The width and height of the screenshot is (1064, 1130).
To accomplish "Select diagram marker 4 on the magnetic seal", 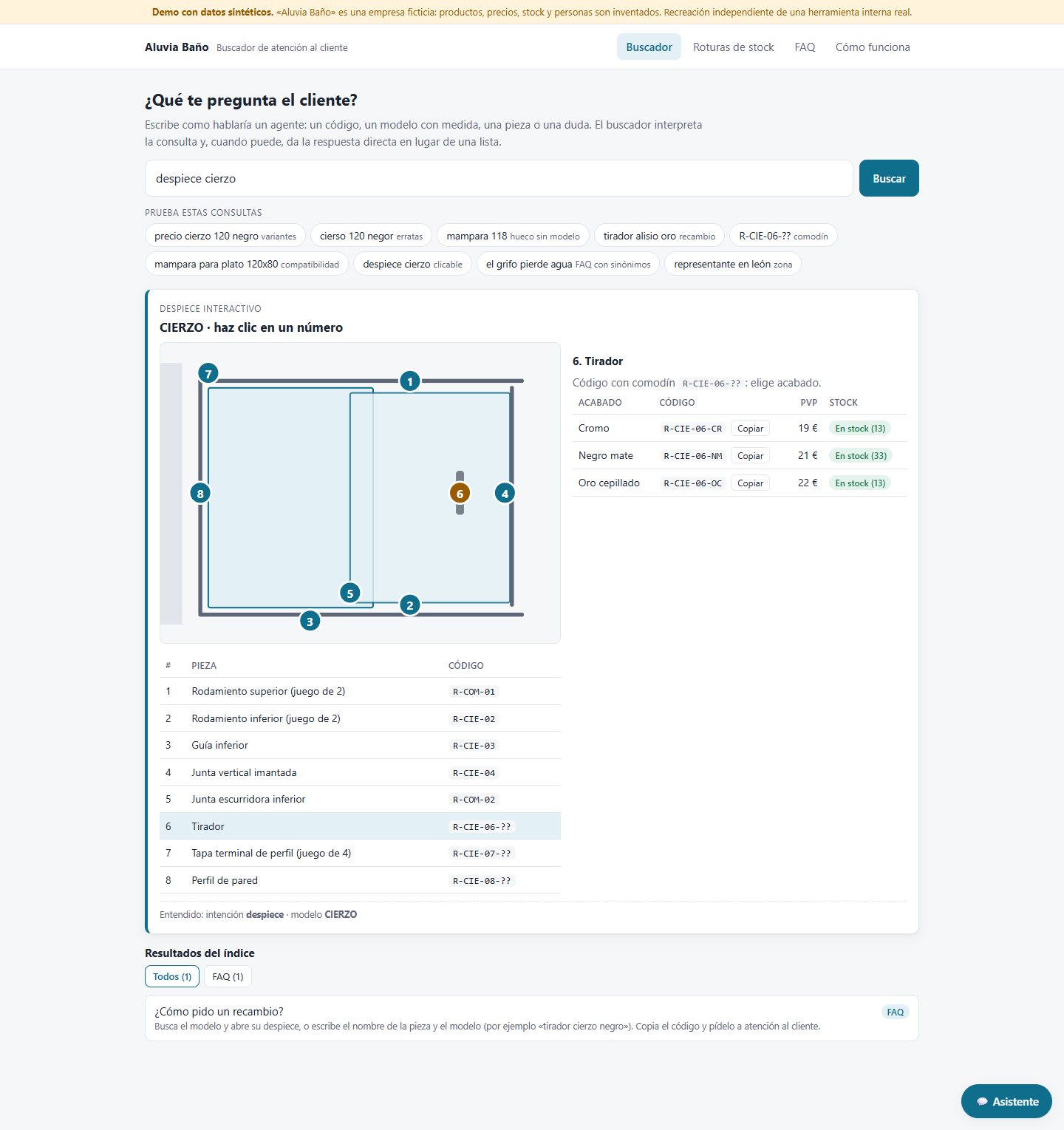I will click(505, 494).
